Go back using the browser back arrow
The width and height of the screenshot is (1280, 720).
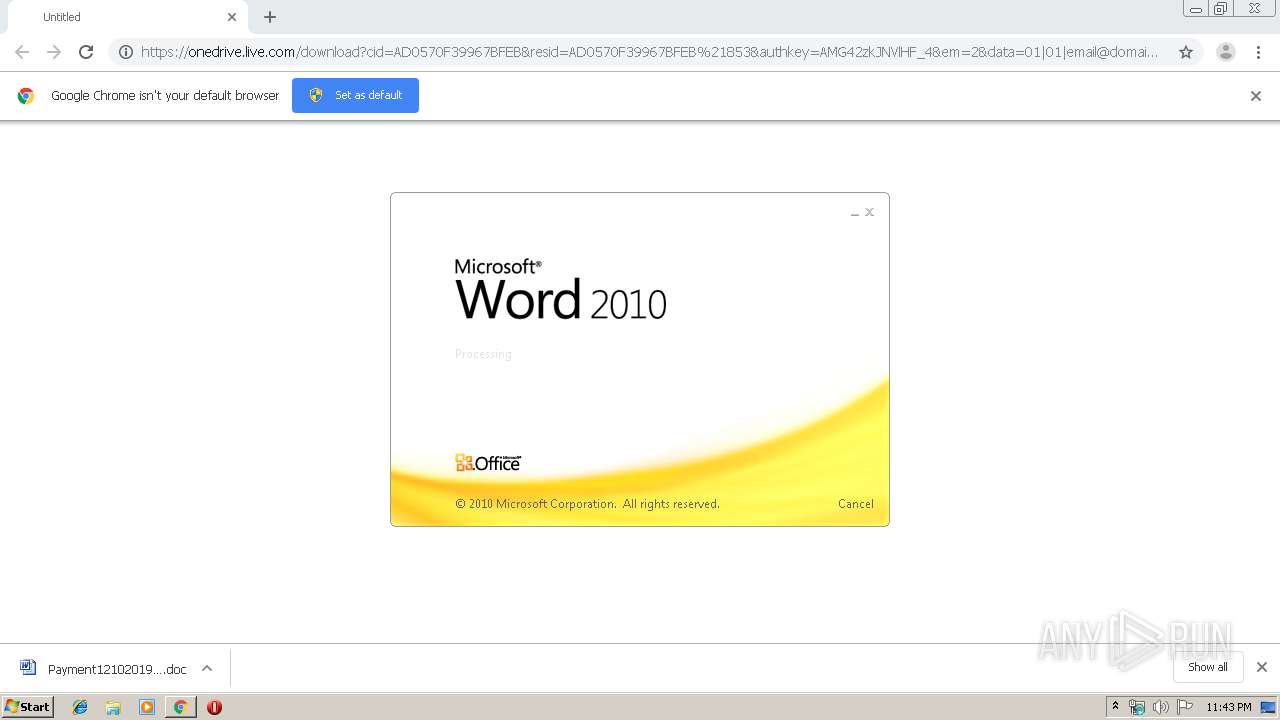(x=22, y=52)
